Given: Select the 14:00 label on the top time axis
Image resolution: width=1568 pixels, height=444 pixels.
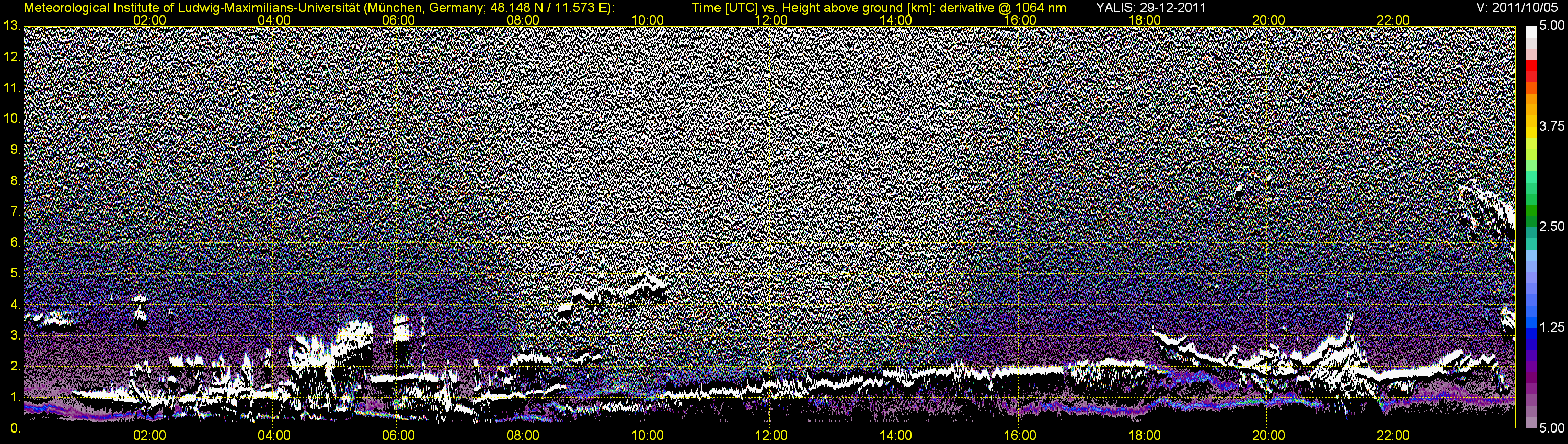Looking at the screenshot, I should click(896, 20).
